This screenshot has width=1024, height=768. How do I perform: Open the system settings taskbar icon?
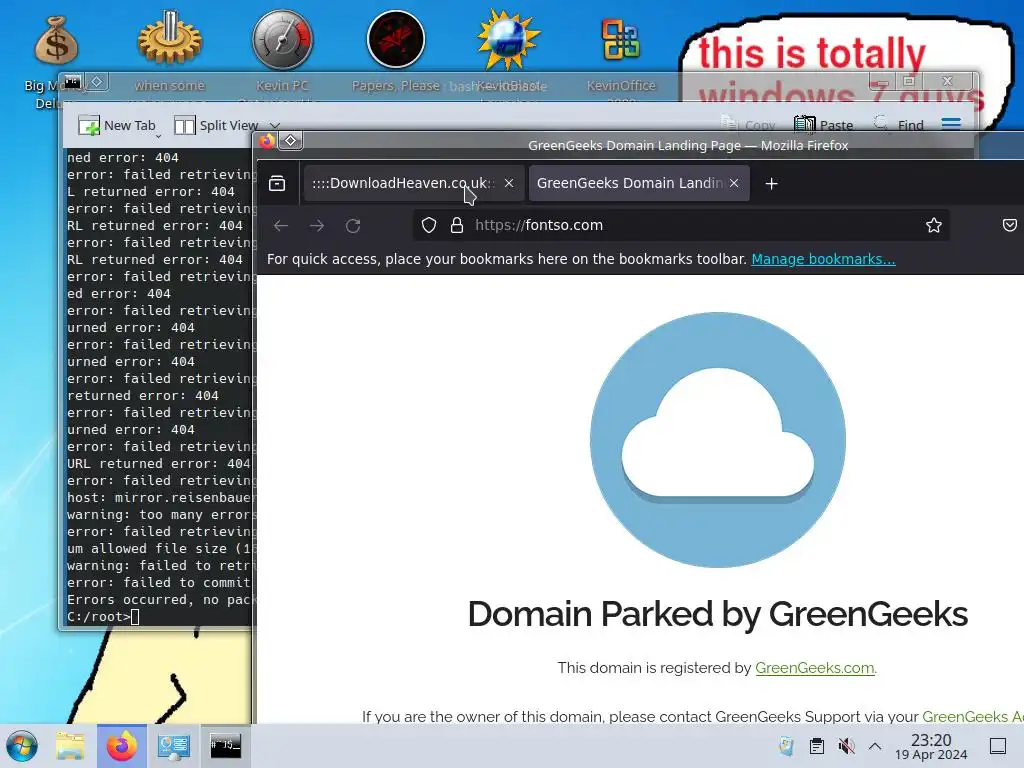(174, 746)
